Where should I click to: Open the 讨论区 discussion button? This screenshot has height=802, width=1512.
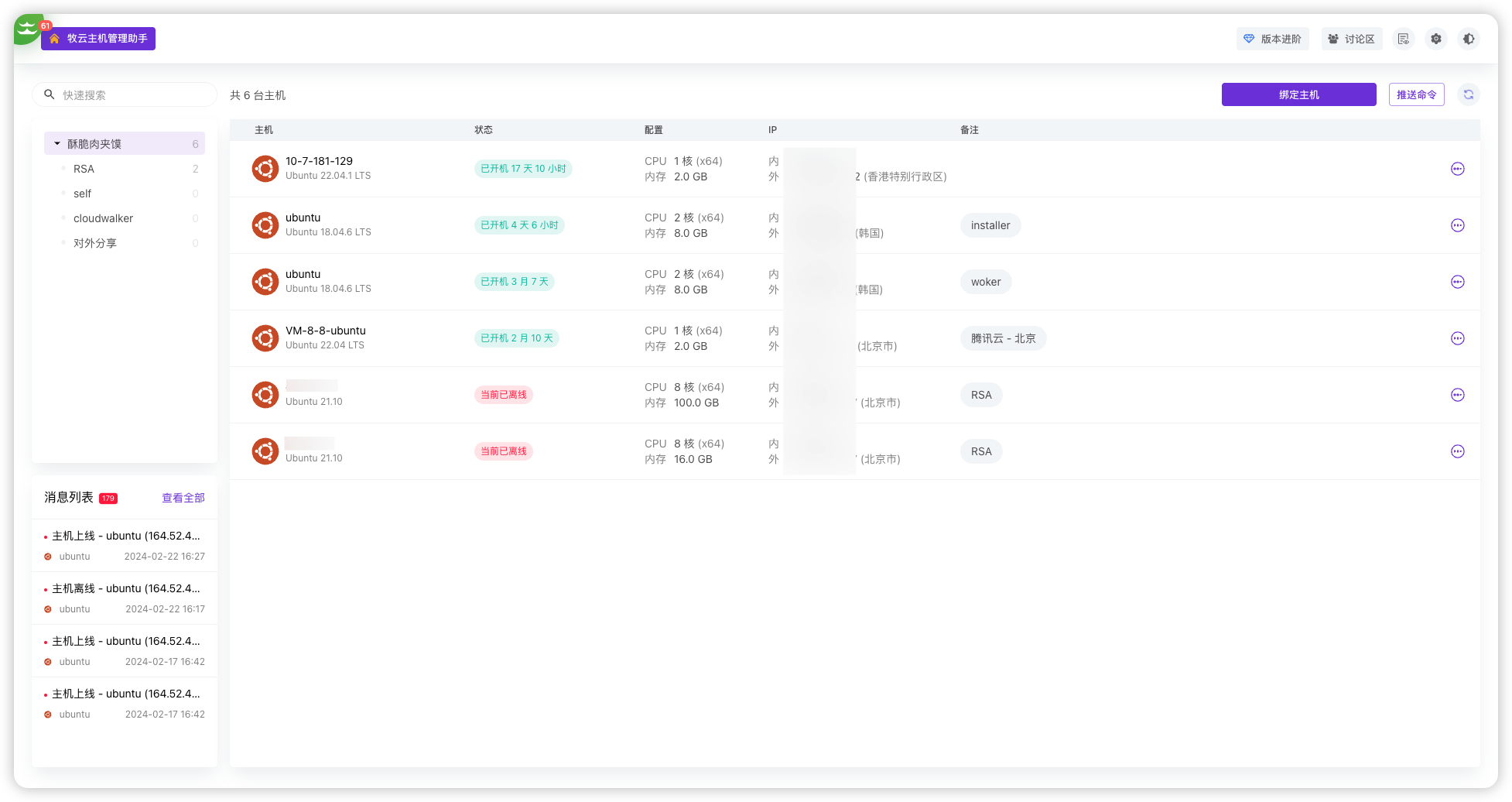pyautogui.click(x=1351, y=39)
